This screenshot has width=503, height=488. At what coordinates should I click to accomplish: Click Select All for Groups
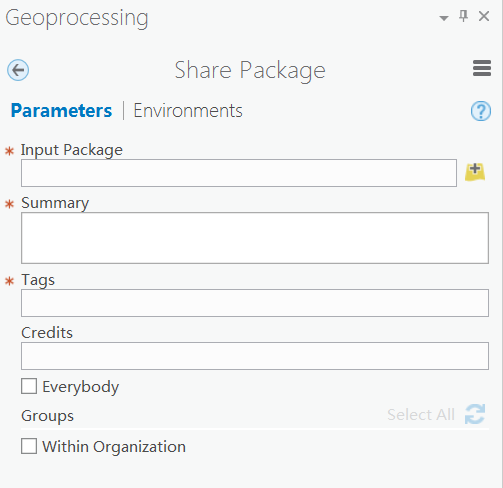tap(421, 415)
